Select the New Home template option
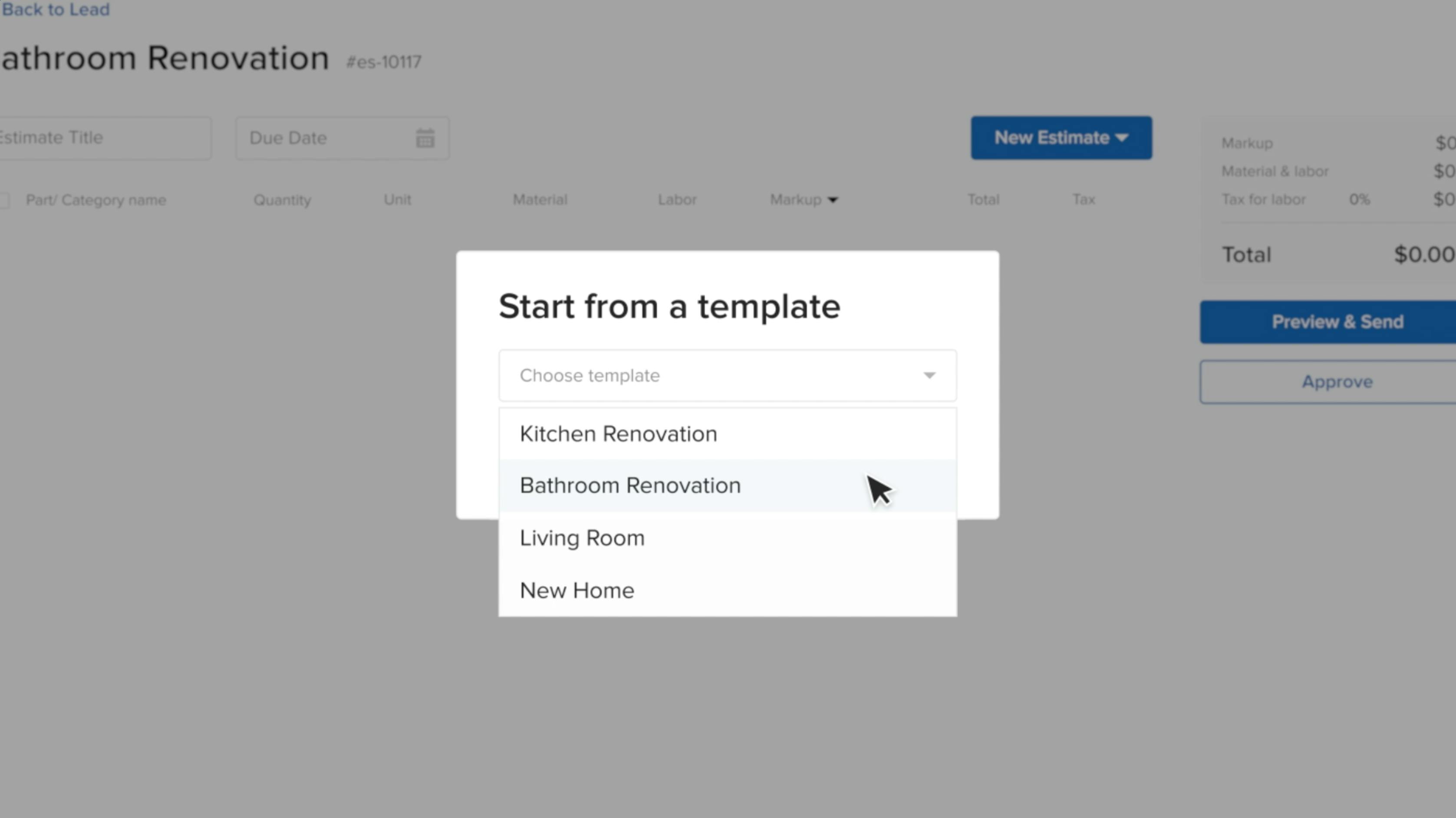Screen dimensions: 1456x818 (x=728, y=590)
